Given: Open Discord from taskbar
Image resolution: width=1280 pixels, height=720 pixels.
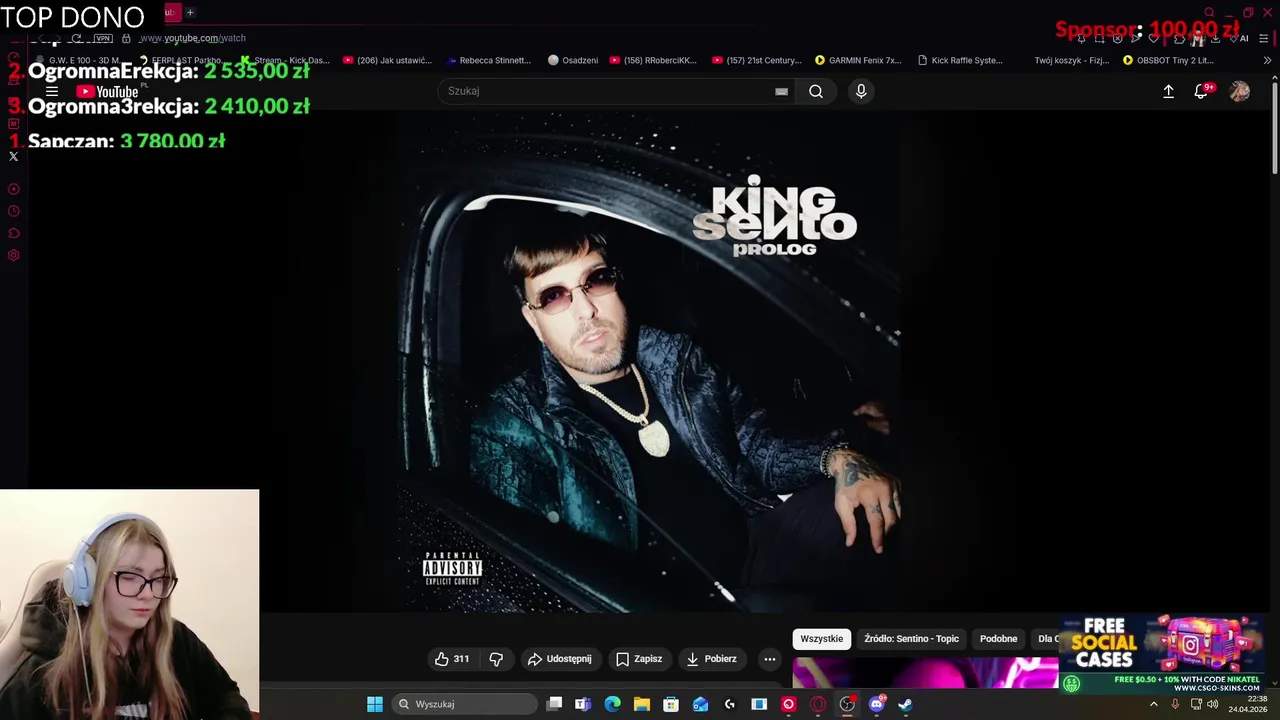Looking at the screenshot, I should pyautogui.click(x=877, y=704).
